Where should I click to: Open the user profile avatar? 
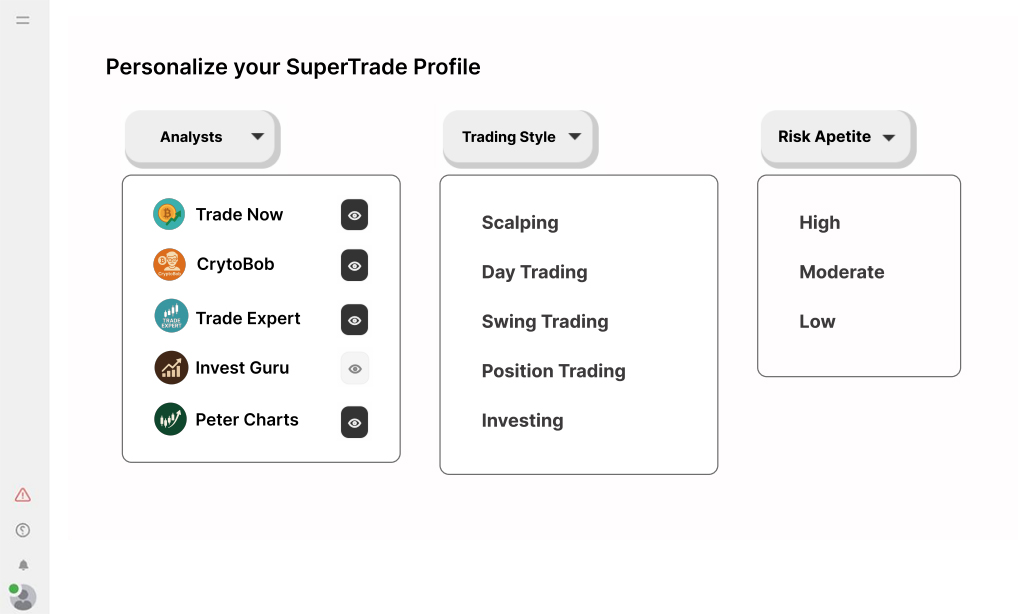pyautogui.click(x=23, y=597)
